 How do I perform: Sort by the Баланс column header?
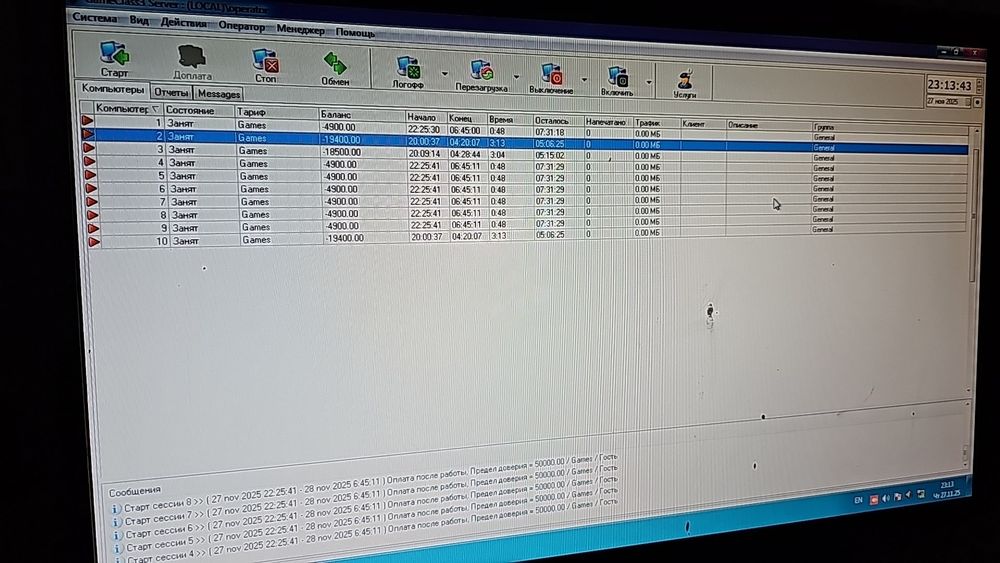tap(362, 115)
